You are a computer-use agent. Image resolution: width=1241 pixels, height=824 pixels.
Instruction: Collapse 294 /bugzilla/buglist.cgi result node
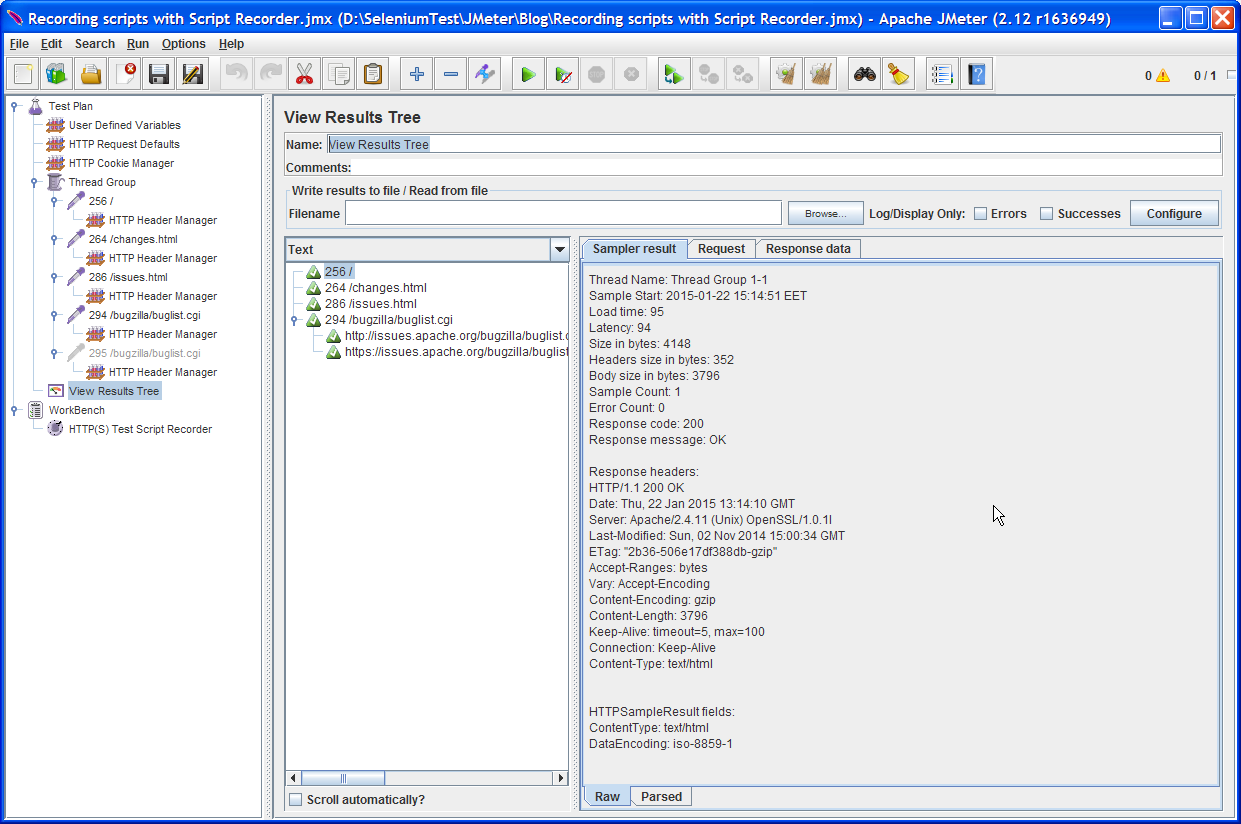(294, 320)
